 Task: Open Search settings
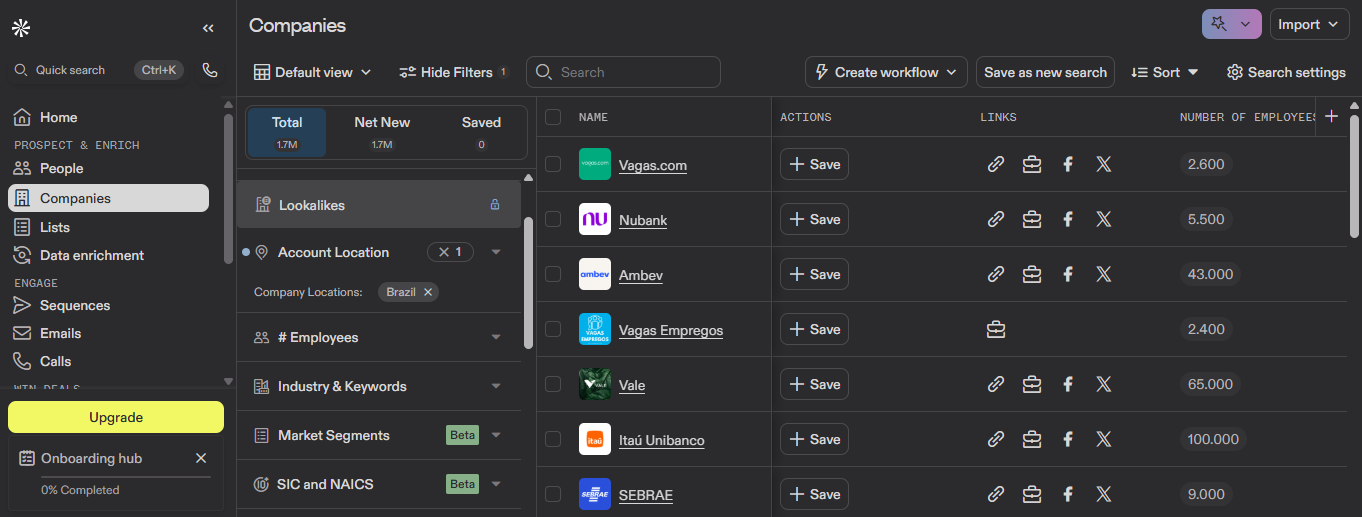click(x=1286, y=72)
